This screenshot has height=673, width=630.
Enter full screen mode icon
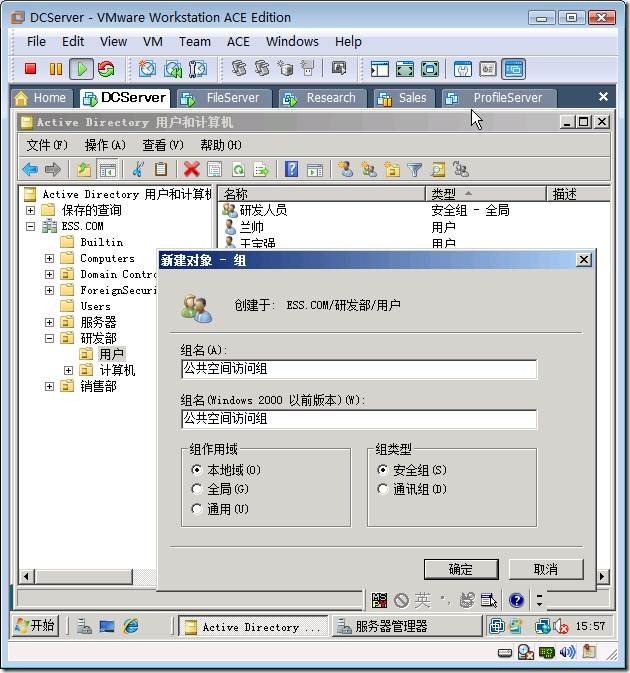pos(405,69)
